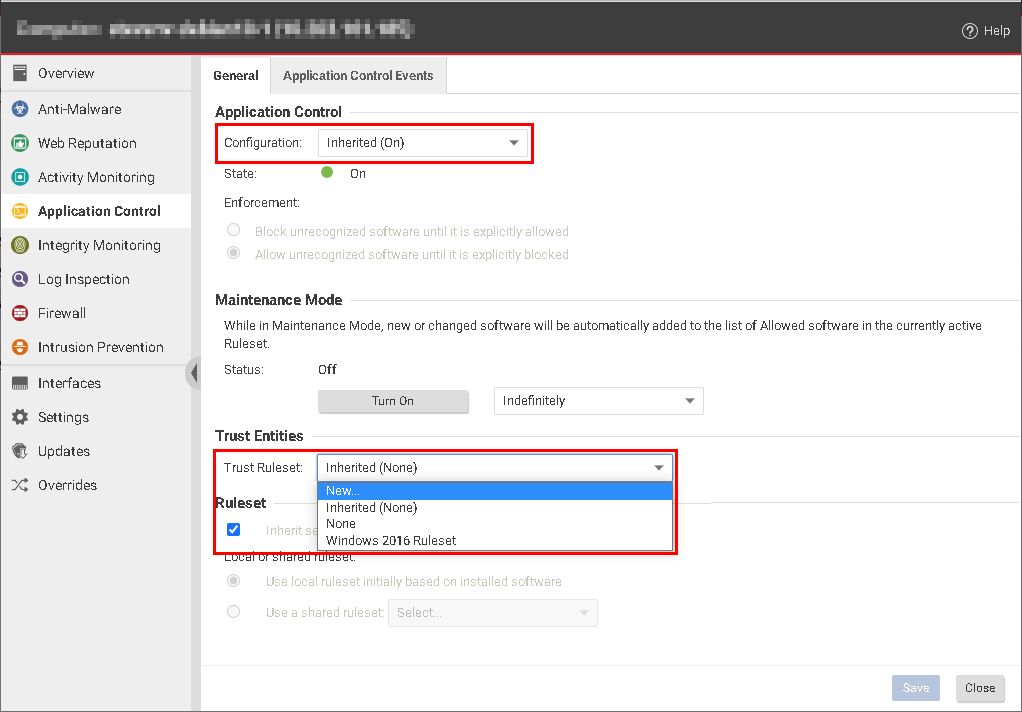Viewport: 1022px width, 712px height.
Task: Open the Configuration dropdown
Action: pyautogui.click(x=424, y=142)
